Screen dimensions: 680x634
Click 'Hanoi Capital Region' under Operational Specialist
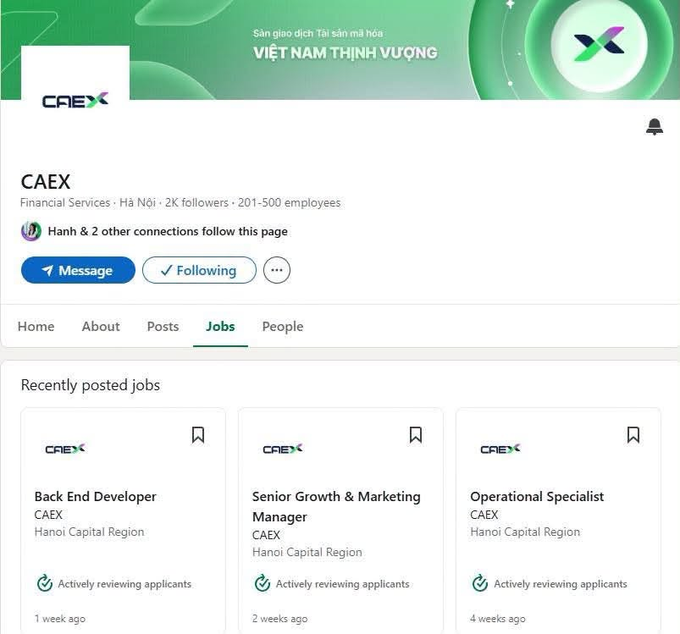pyautogui.click(x=525, y=532)
